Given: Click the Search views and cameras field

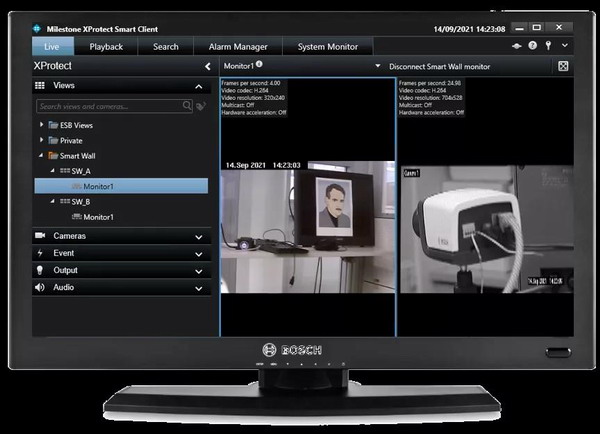Looking at the screenshot, I should point(108,105).
